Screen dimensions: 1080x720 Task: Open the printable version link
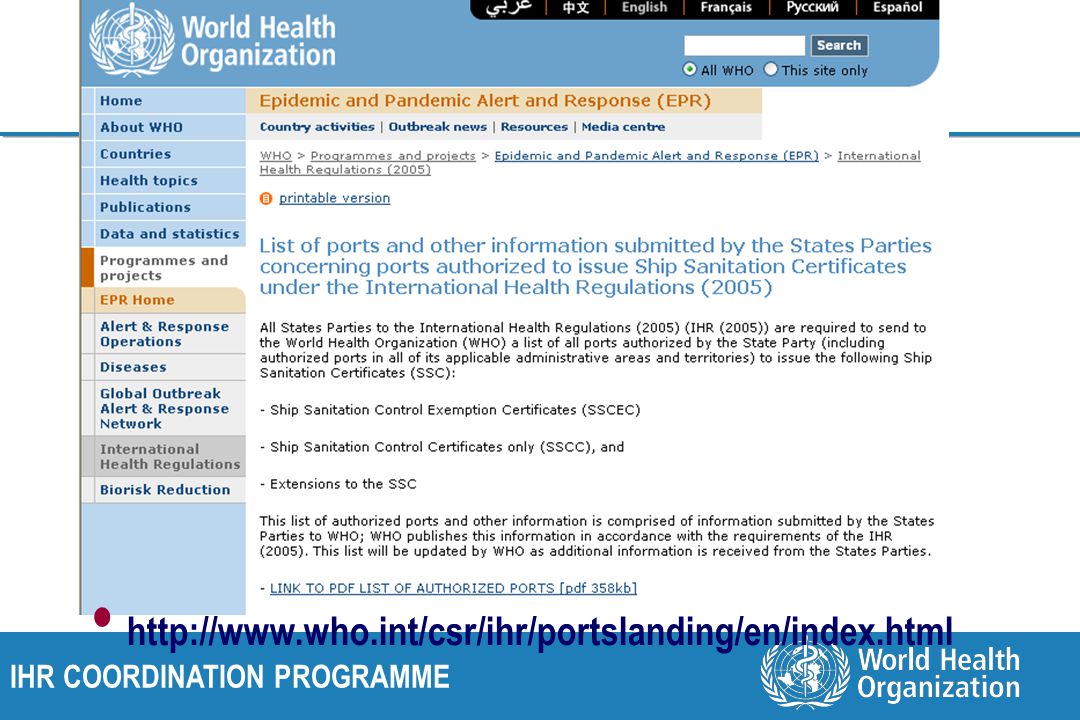334,198
